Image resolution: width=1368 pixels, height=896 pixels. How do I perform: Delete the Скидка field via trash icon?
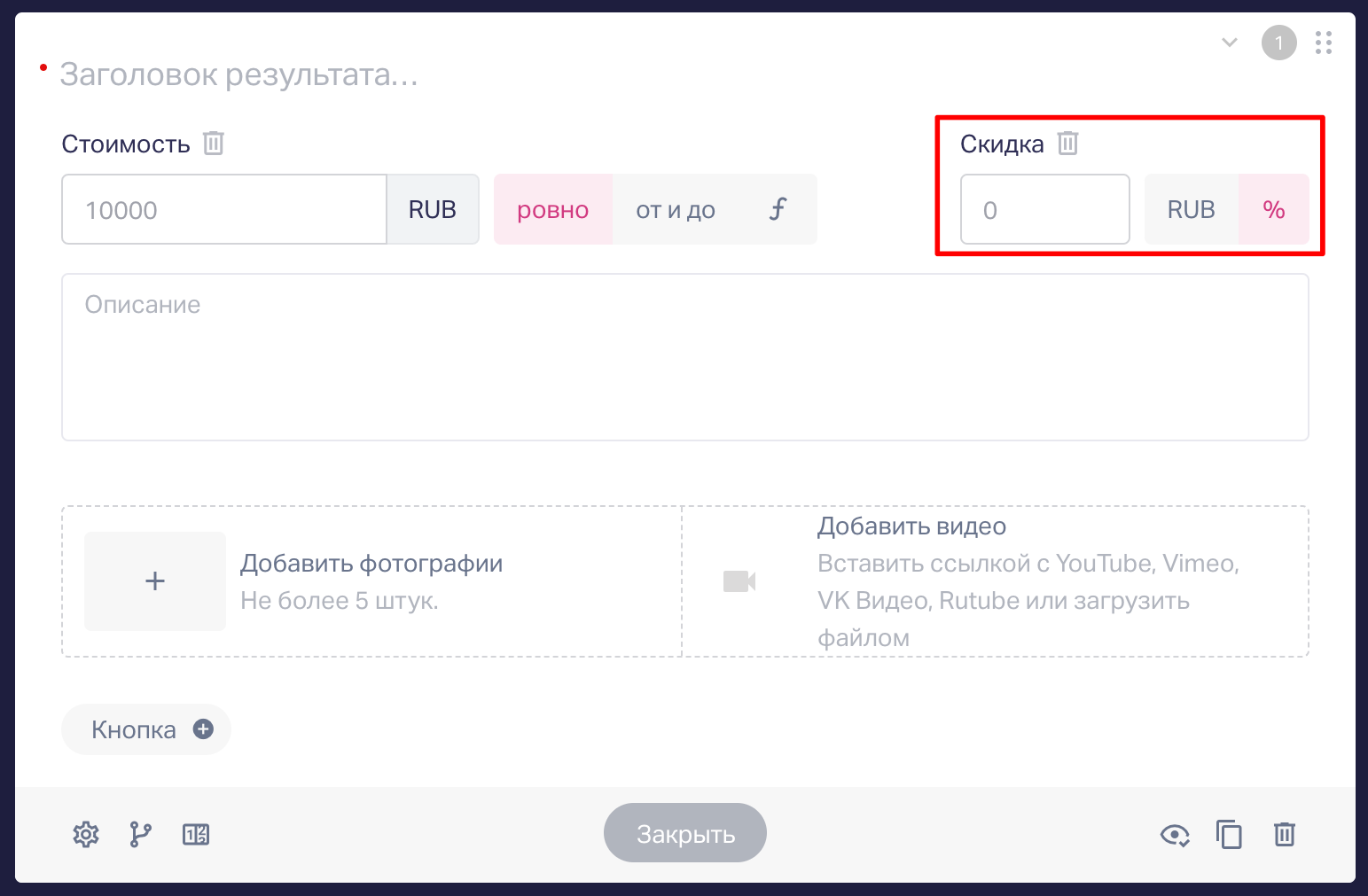click(x=1068, y=143)
